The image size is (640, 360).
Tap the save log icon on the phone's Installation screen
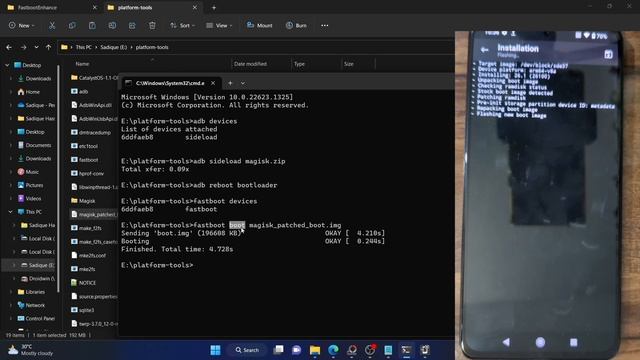pos(608,54)
